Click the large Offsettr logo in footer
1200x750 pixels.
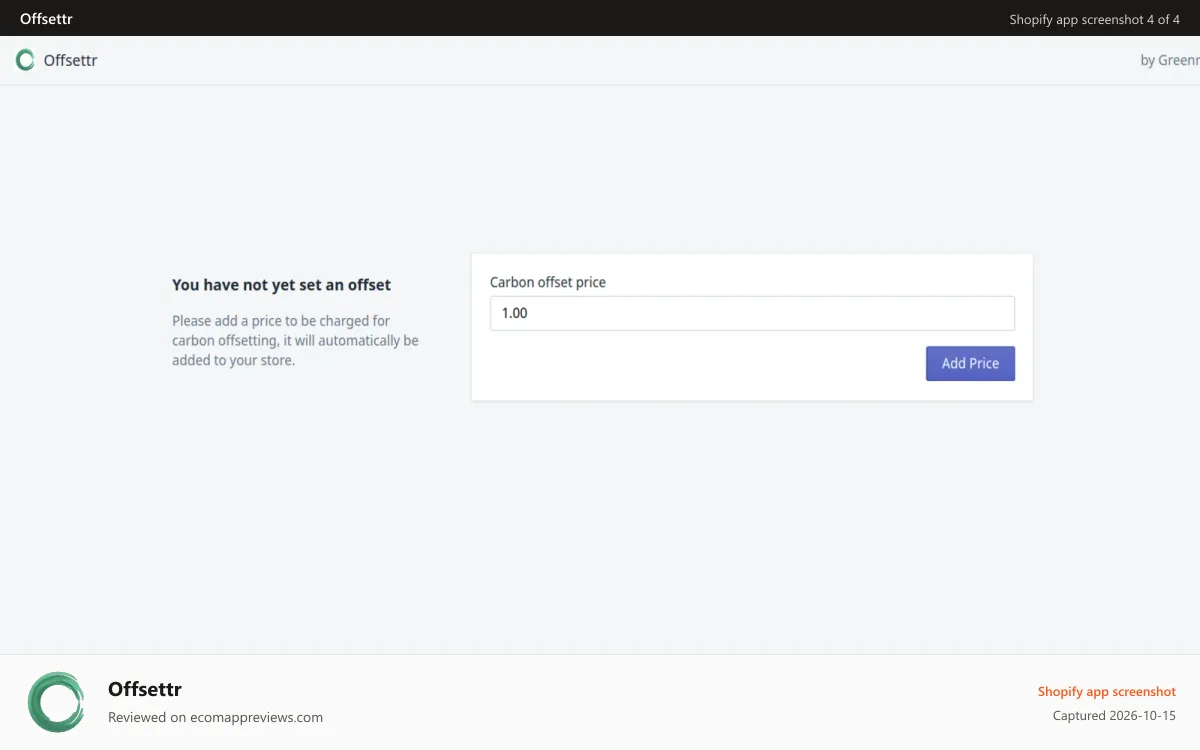coord(56,702)
